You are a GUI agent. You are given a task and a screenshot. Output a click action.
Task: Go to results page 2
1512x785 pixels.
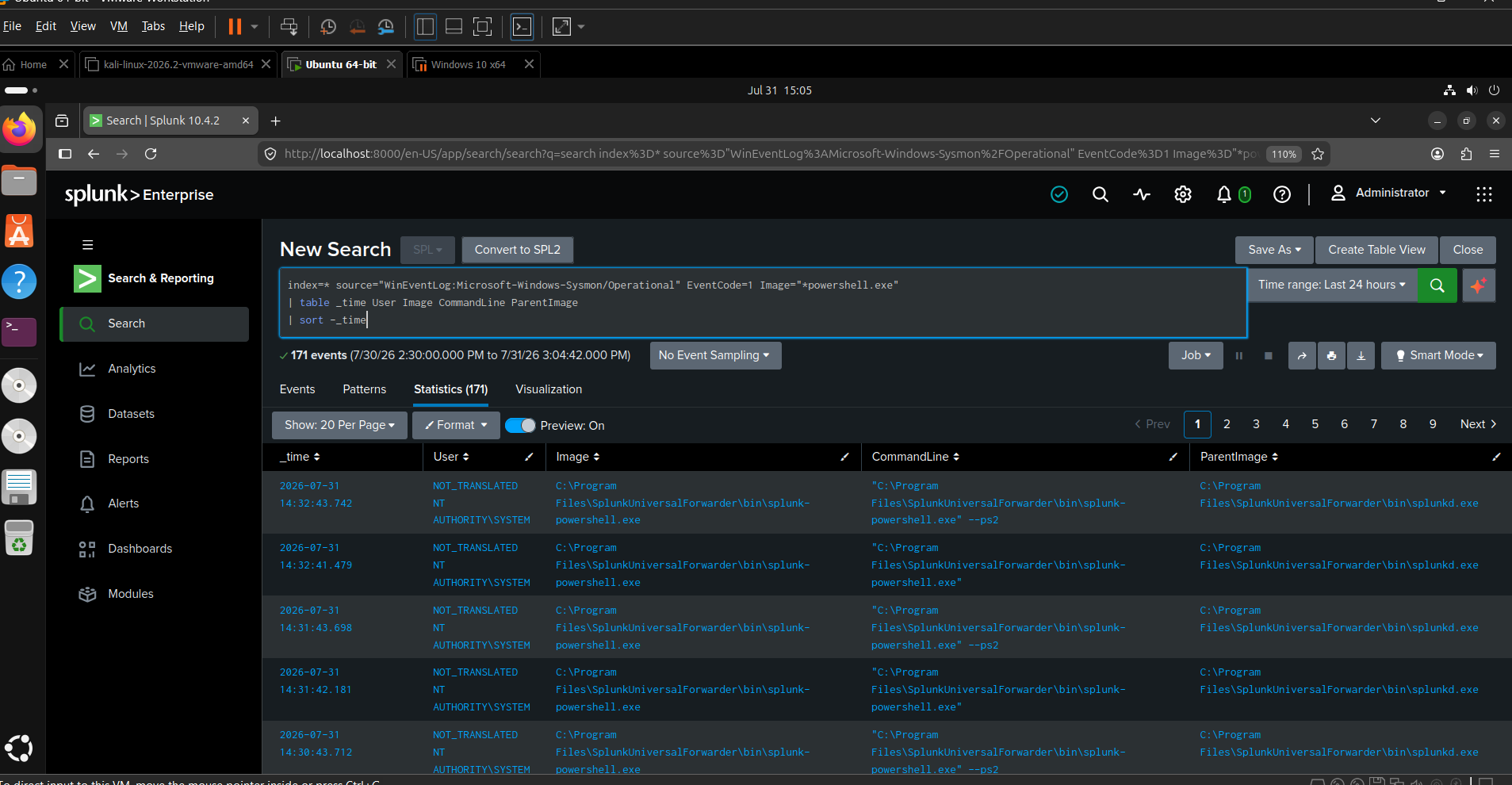tap(1227, 424)
